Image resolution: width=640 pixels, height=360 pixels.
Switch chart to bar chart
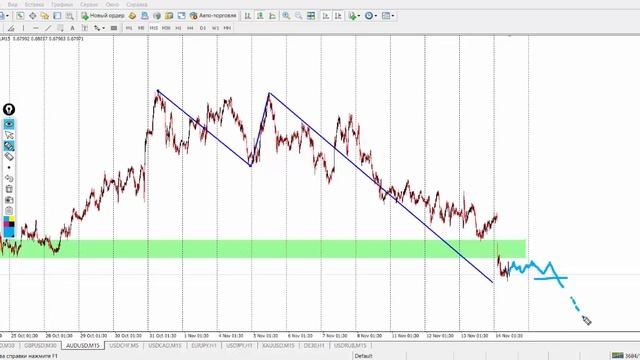tap(248, 16)
